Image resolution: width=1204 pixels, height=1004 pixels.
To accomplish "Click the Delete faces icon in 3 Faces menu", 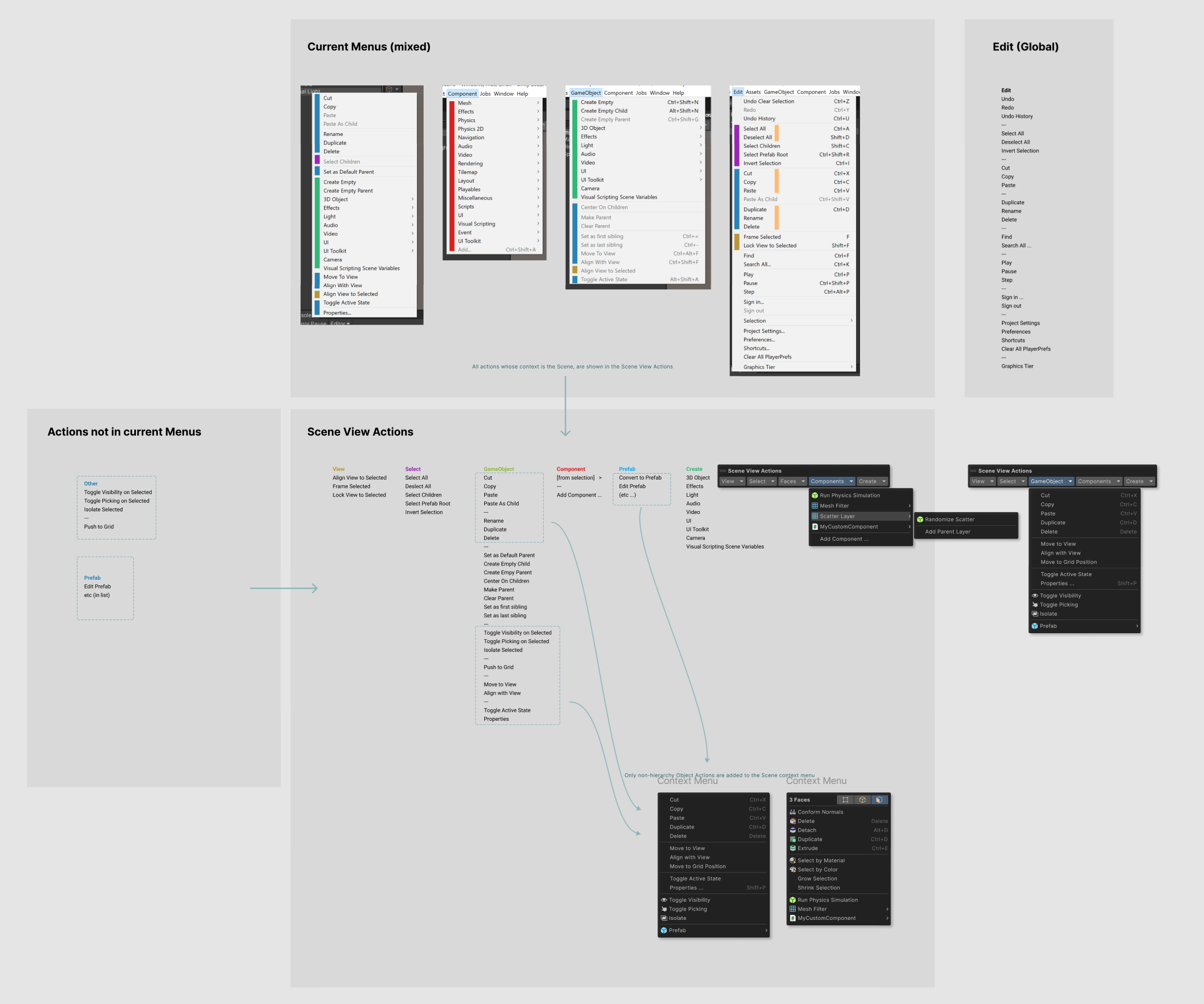I will 792,821.
